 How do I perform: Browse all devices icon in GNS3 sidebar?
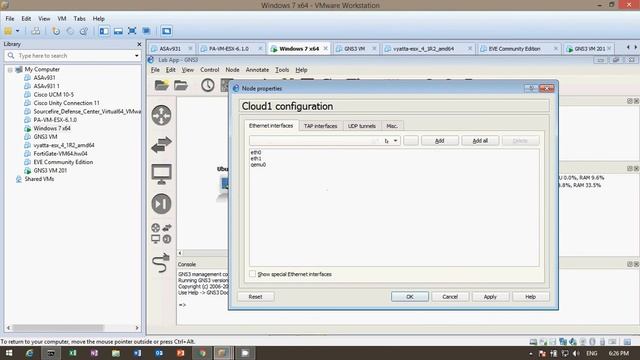pos(161,233)
